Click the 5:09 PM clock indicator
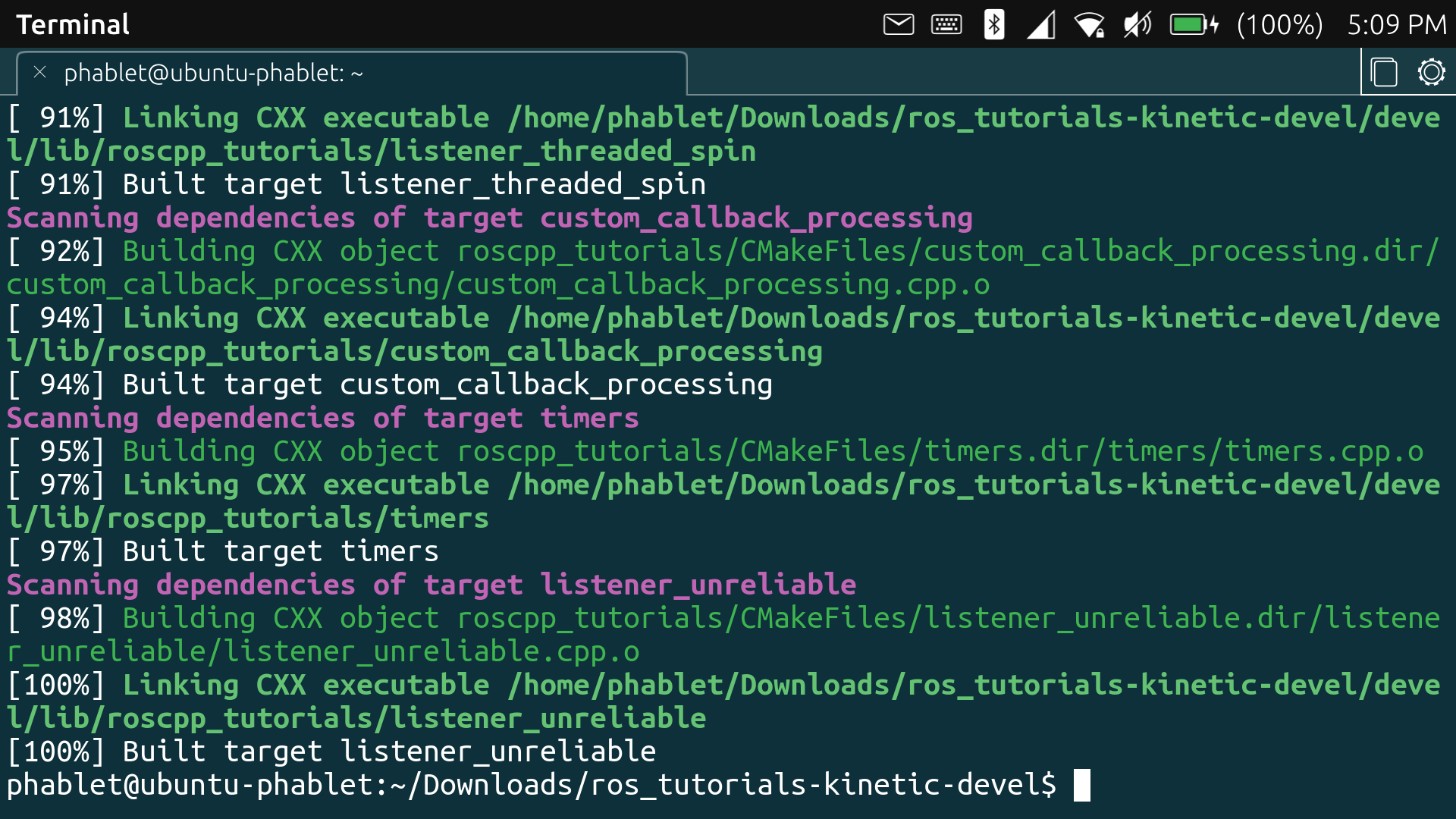This screenshot has width=1456, height=819. (x=1396, y=24)
